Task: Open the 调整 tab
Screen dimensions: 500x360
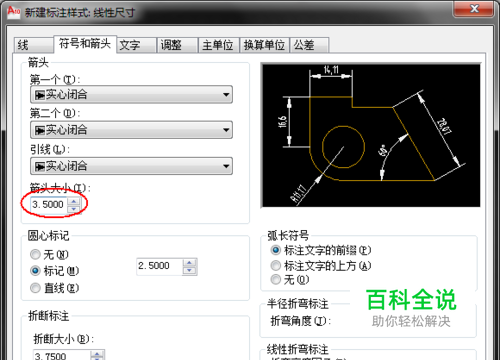Action: click(178, 45)
